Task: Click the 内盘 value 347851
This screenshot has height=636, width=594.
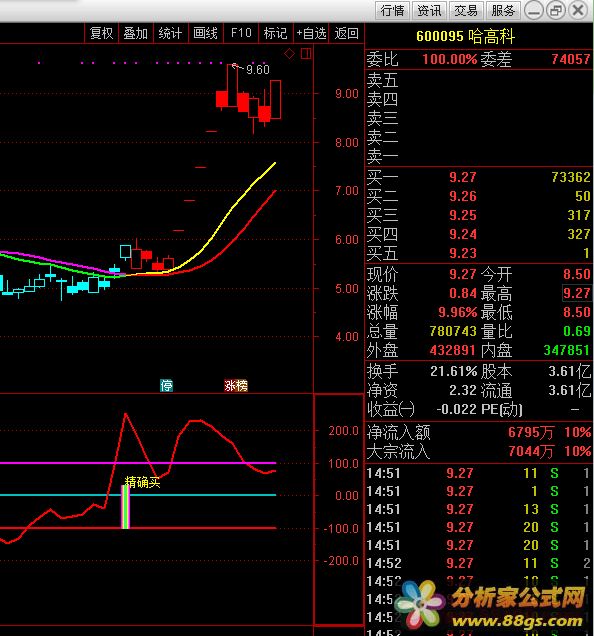Action: tap(566, 350)
